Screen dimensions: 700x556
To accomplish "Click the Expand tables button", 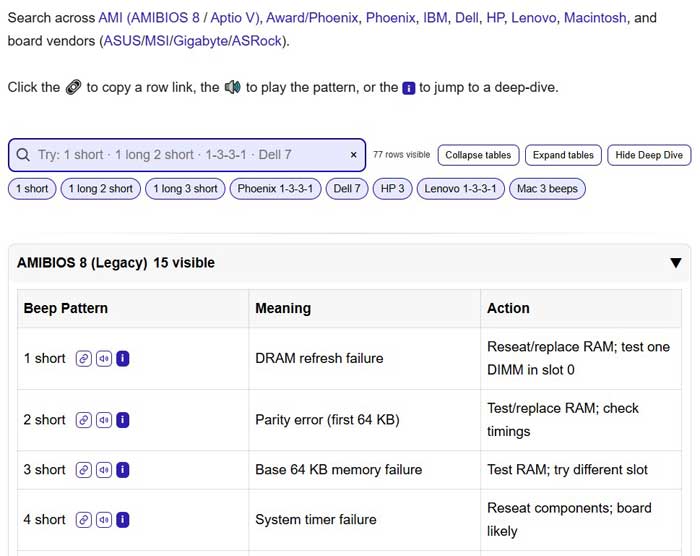I will [x=563, y=155].
